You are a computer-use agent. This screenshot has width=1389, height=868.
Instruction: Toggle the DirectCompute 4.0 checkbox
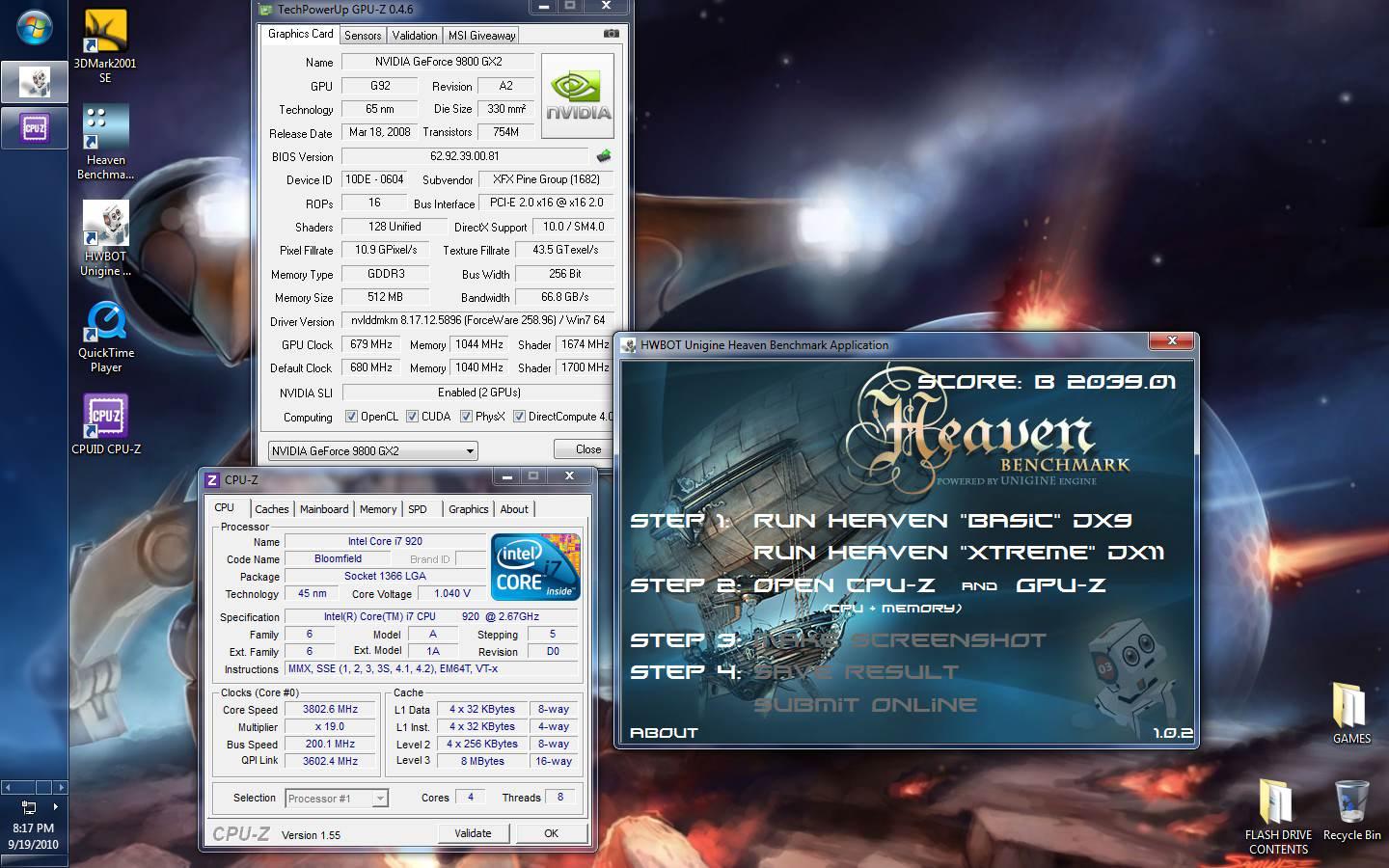519,417
